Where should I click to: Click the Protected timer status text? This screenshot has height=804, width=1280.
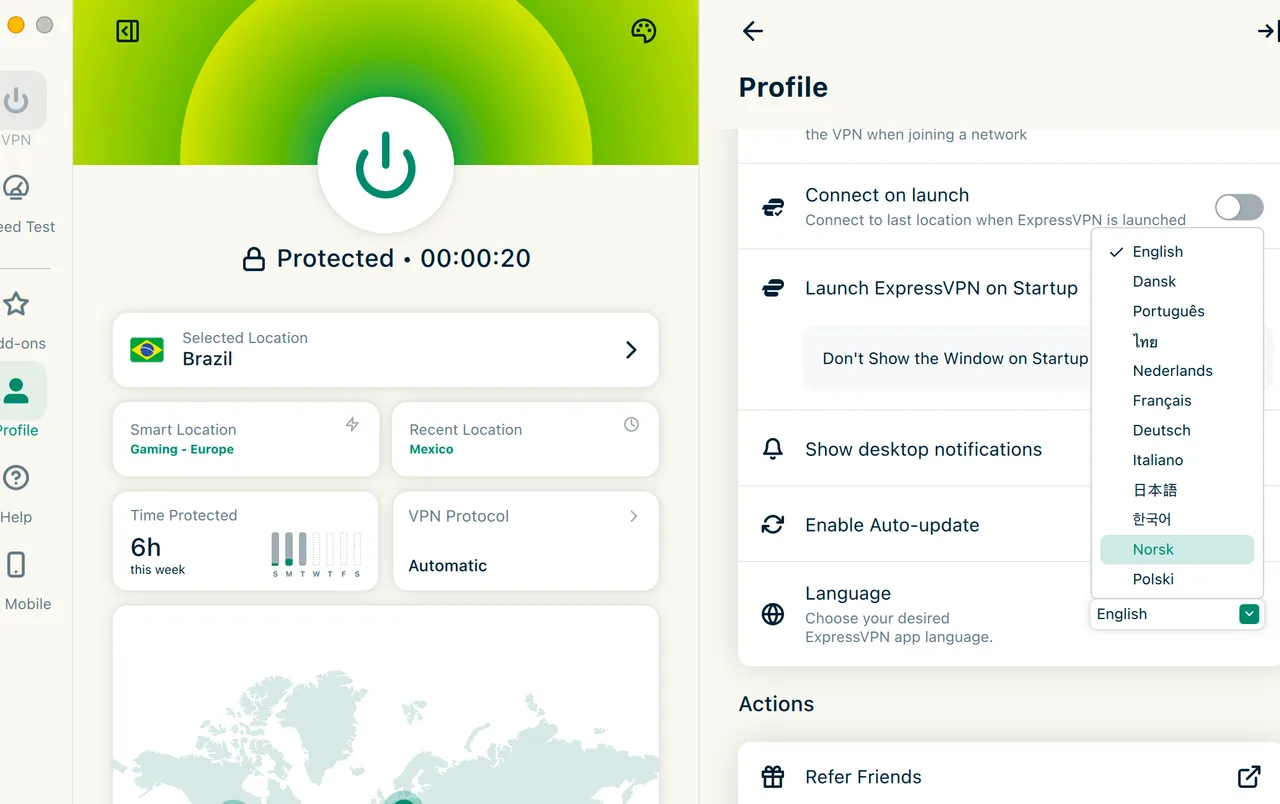pos(403,258)
